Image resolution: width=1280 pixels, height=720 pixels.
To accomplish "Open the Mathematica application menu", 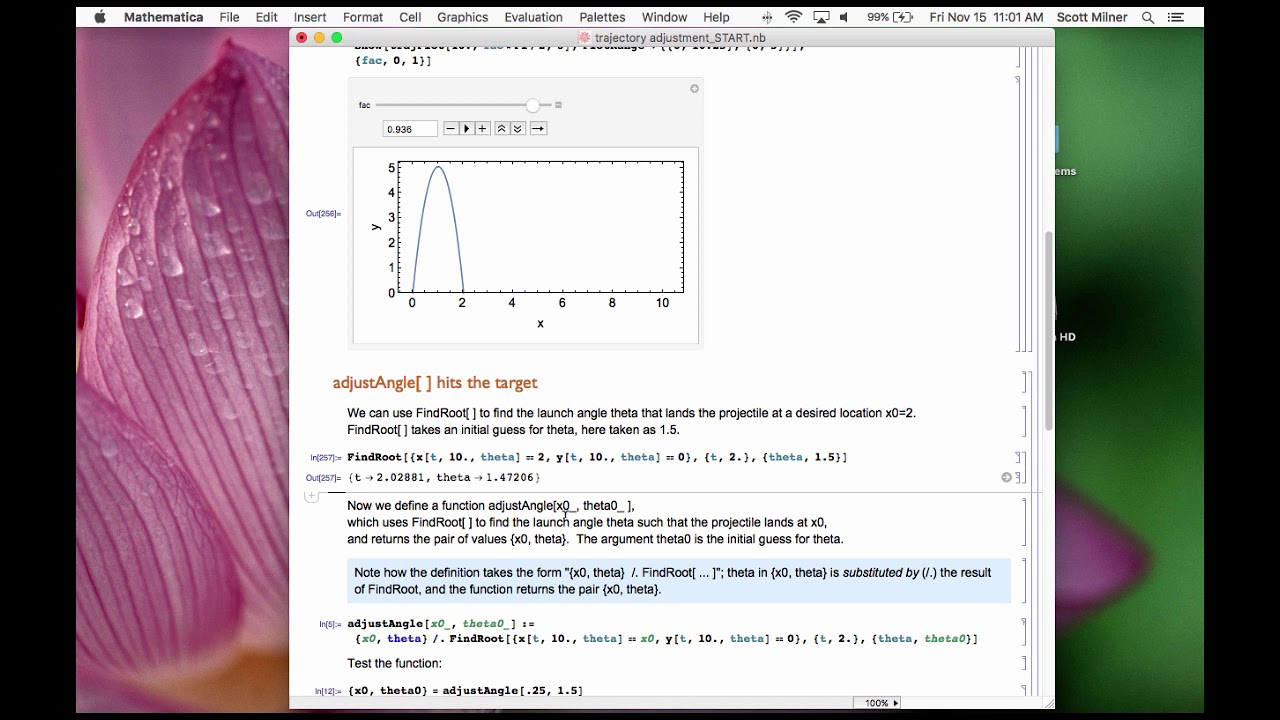I will tap(163, 17).
